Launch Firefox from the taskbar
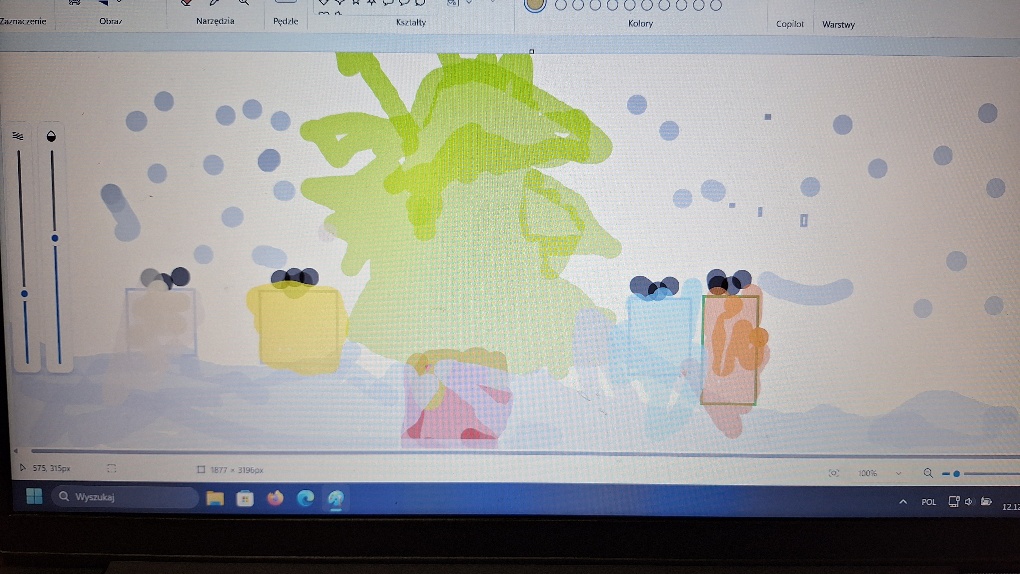Screen dimensions: 1020x574 coord(275,498)
